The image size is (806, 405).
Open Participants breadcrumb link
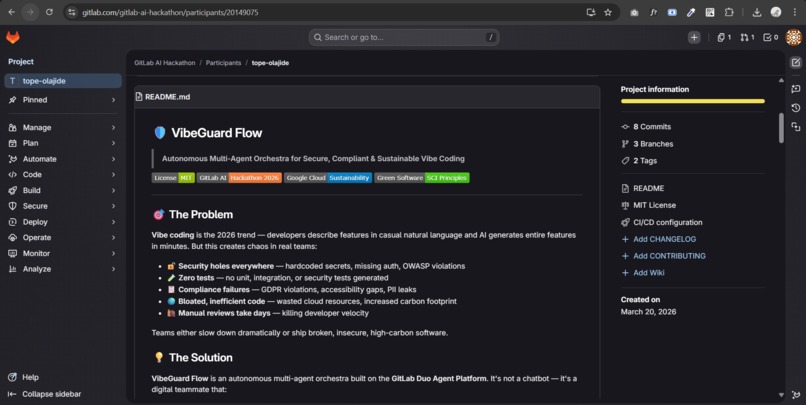click(x=223, y=63)
